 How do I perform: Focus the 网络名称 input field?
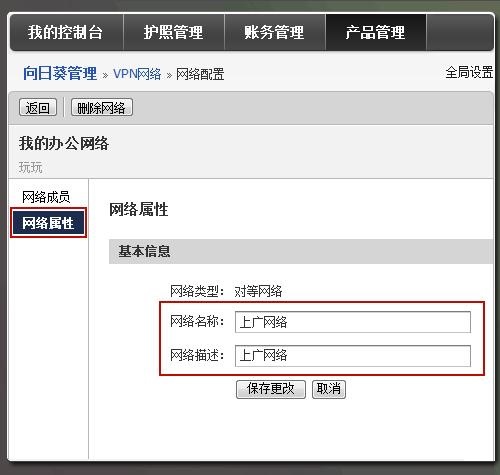pyautogui.click(x=353, y=322)
